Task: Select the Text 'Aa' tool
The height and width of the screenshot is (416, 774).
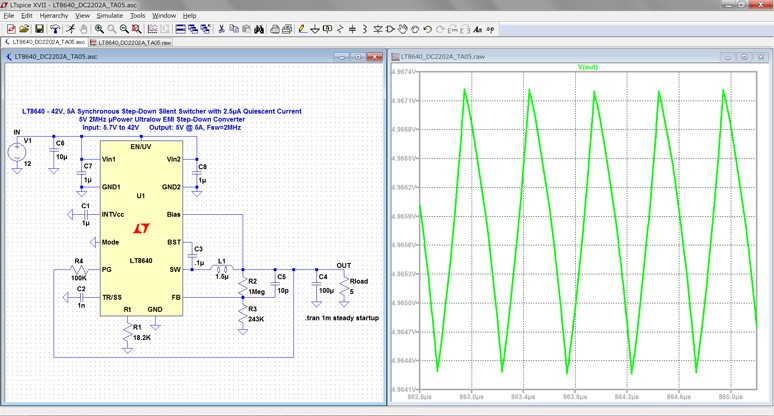Action: coord(477,29)
